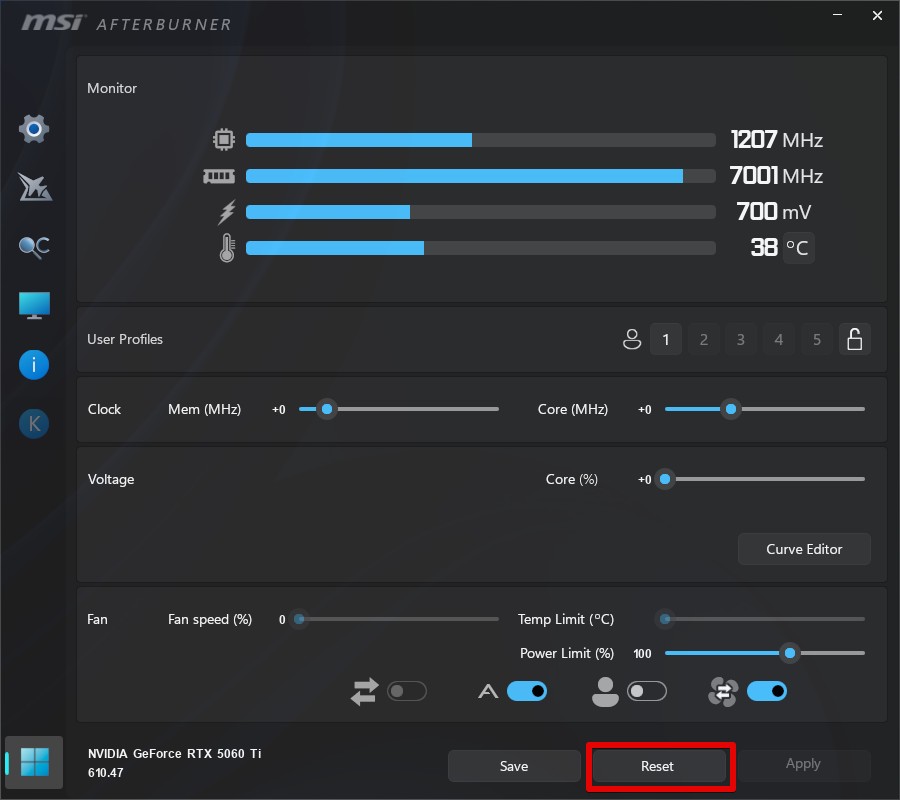Switch temperature unit via °C button
900x800 pixels.
[798, 248]
